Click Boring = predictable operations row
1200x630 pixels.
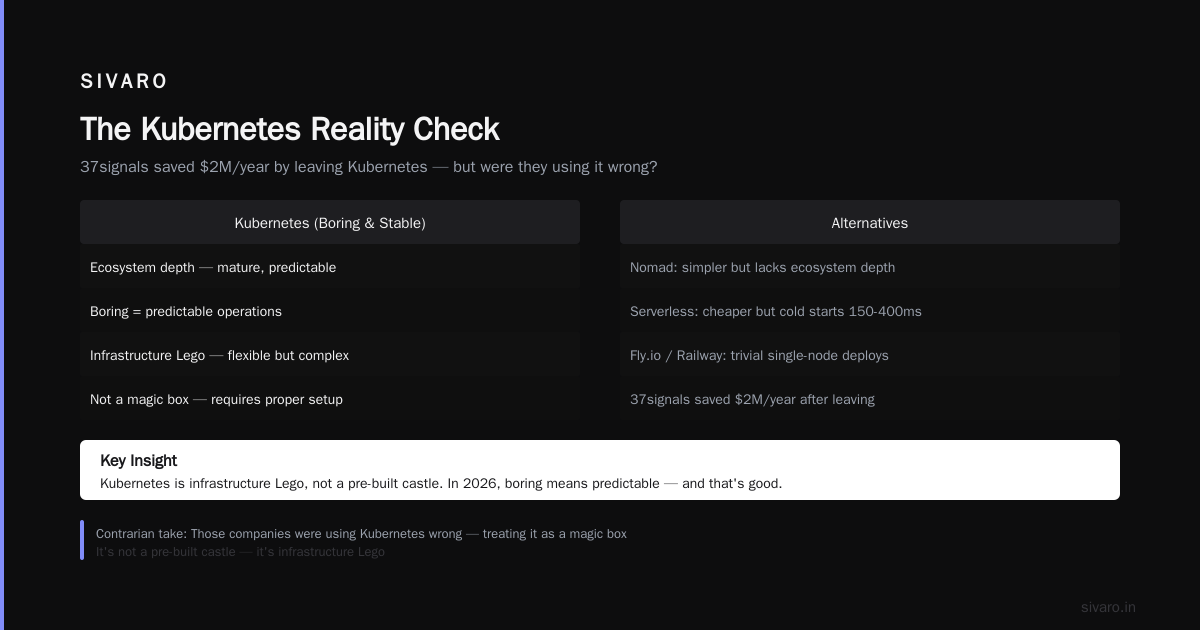(x=330, y=312)
